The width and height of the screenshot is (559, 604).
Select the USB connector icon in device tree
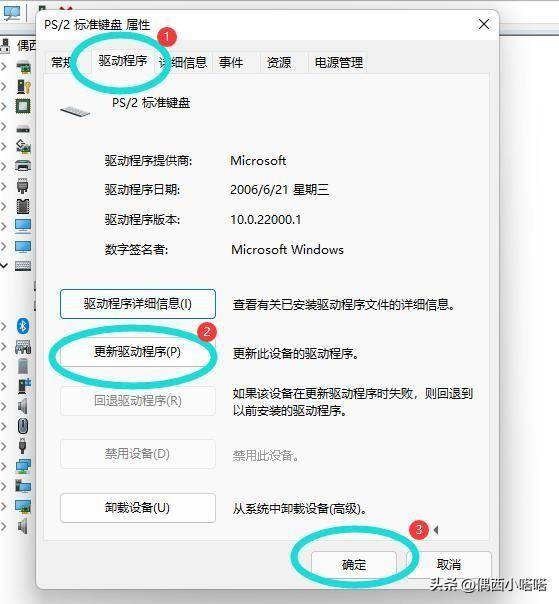[22, 446]
